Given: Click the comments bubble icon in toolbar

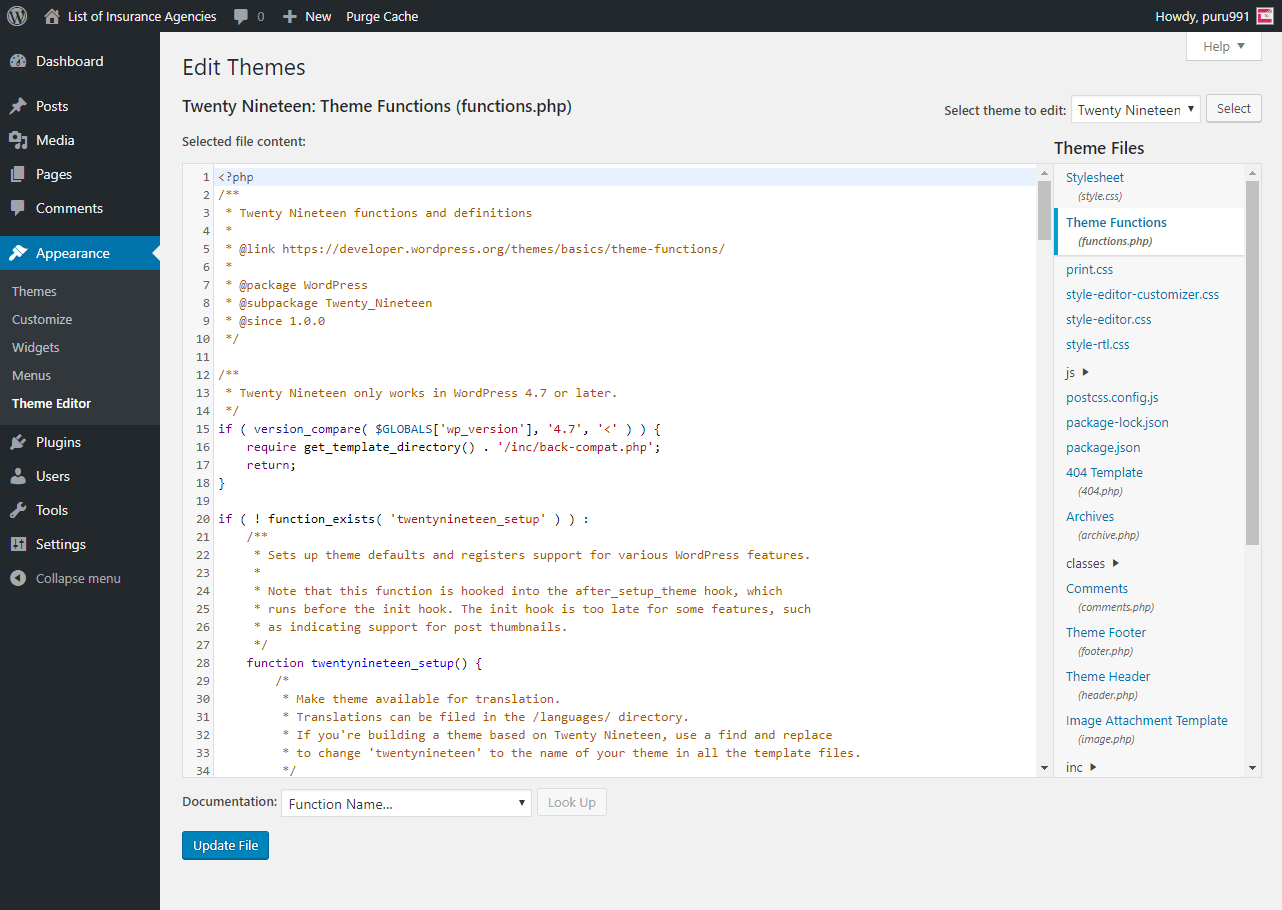Looking at the screenshot, I should tap(241, 16).
